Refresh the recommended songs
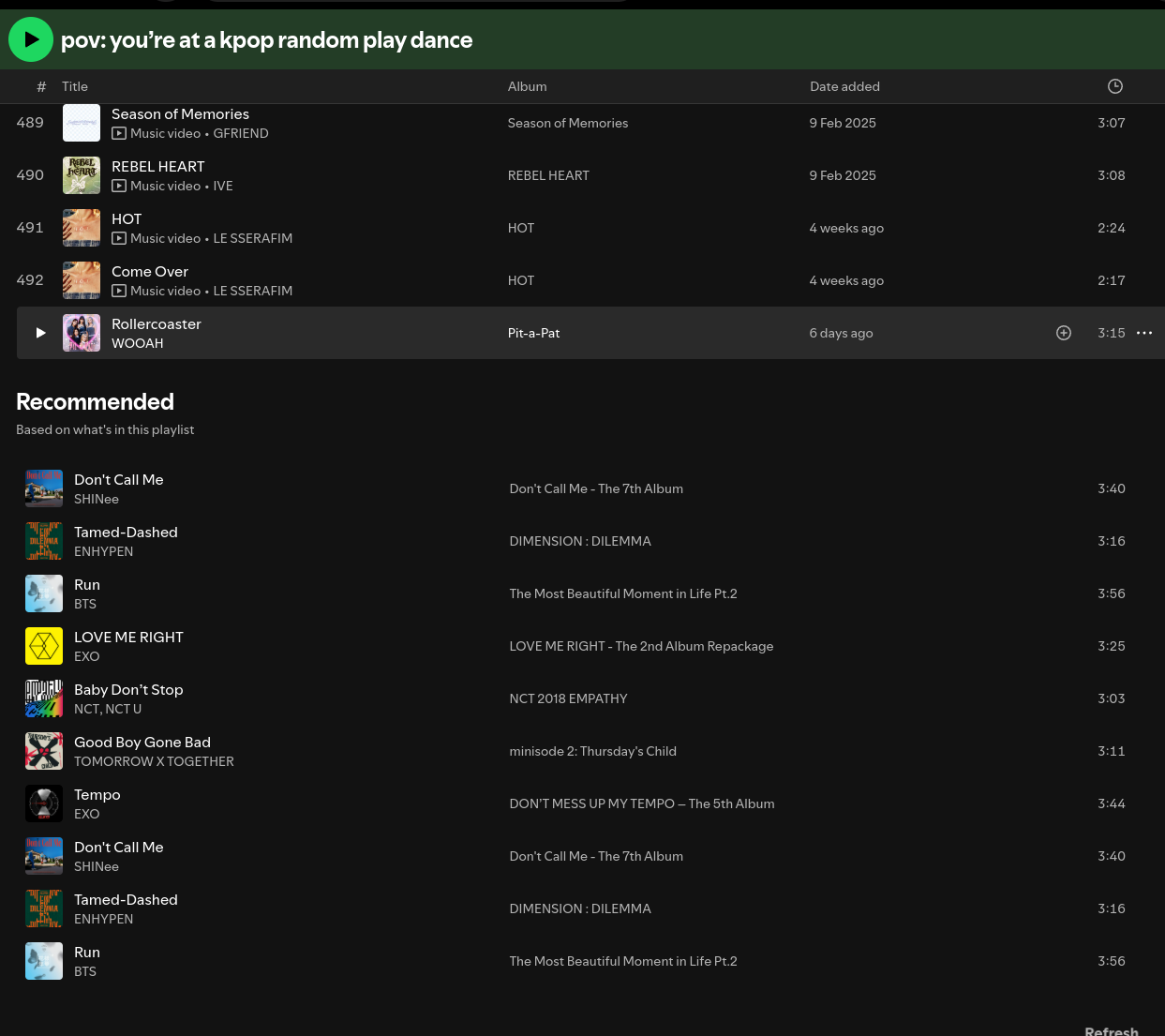The height and width of the screenshot is (1036, 1165). coord(1112,1031)
